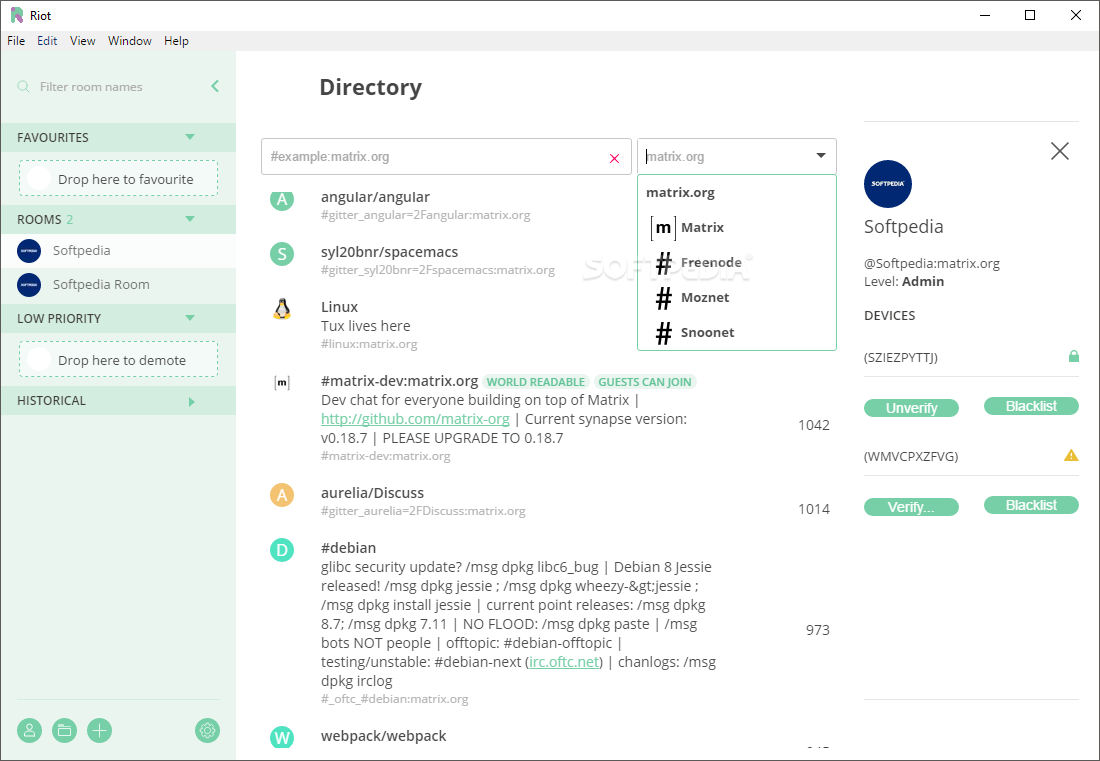Image resolution: width=1100 pixels, height=761 pixels.
Task: Open the Softpedia Room entry in sidebar
Action: coord(118,284)
